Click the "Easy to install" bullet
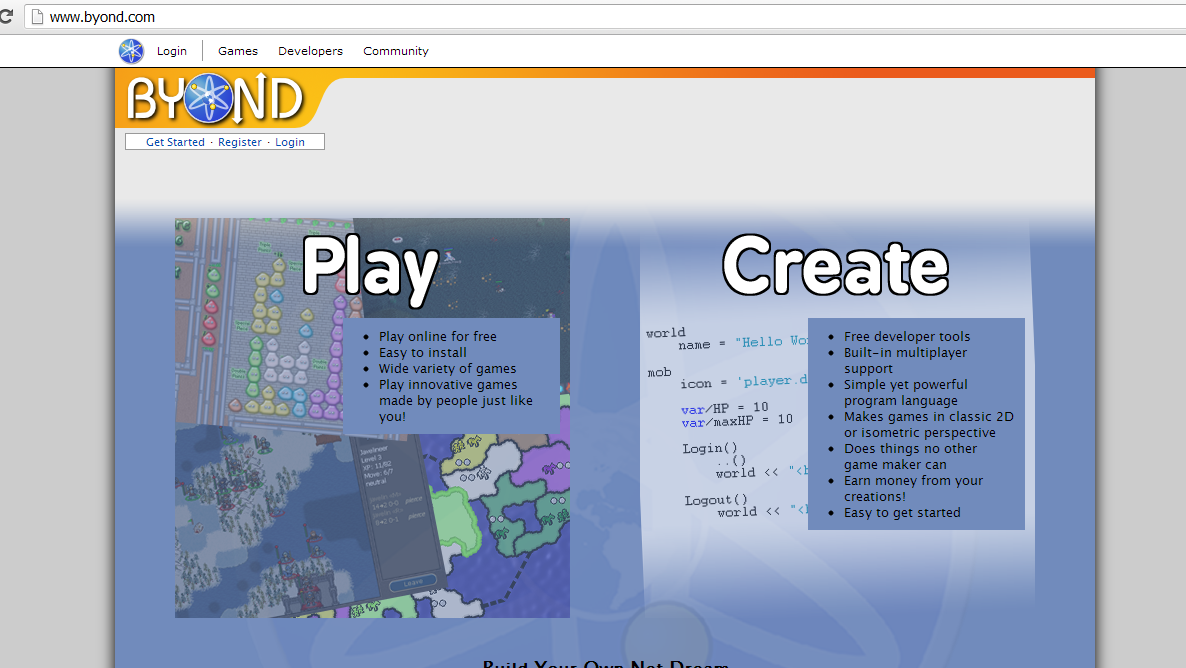The width and height of the screenshot is (1186, 668). pos(423,353)
